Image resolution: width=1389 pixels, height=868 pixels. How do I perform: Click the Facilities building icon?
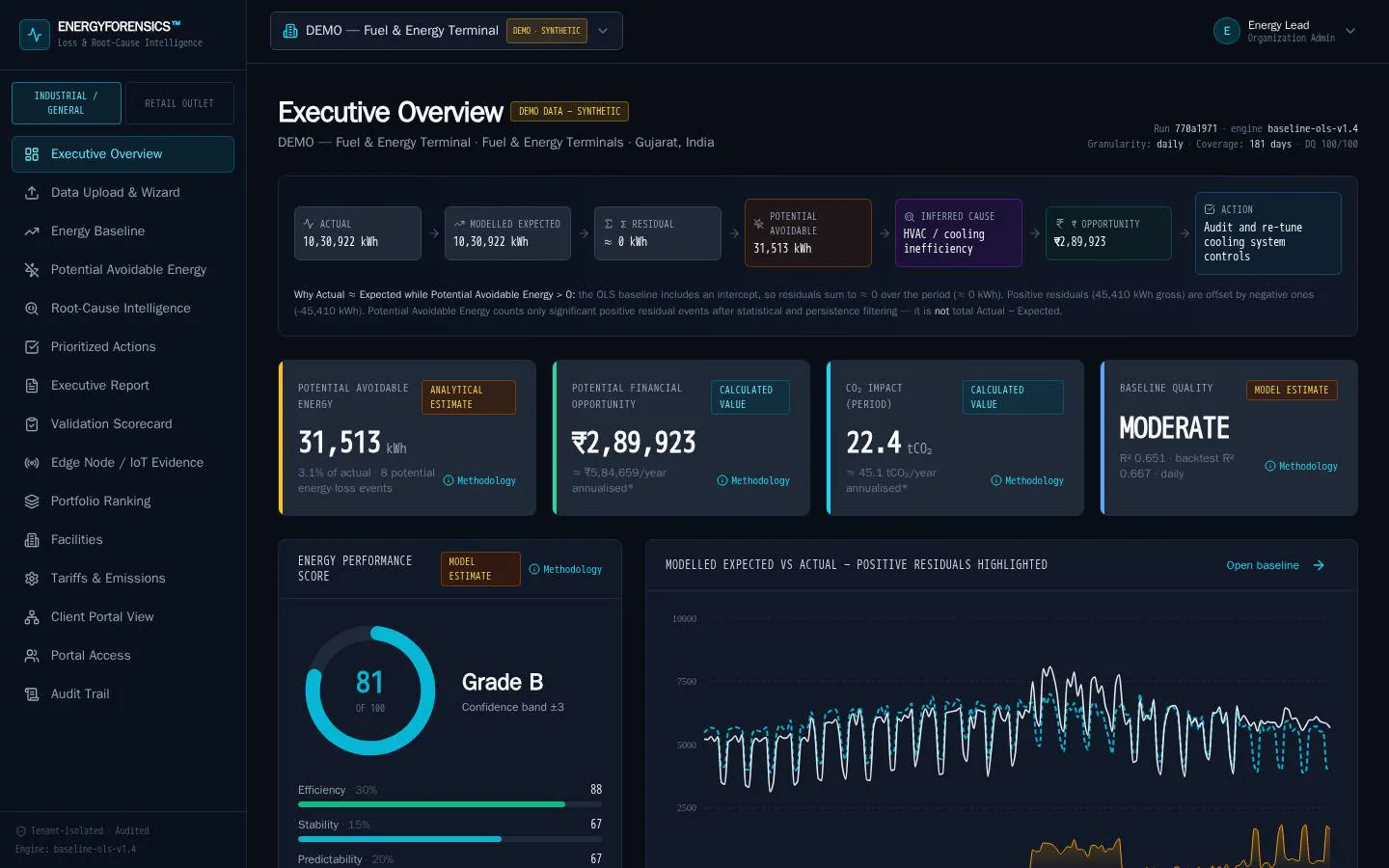pos(32,540)
